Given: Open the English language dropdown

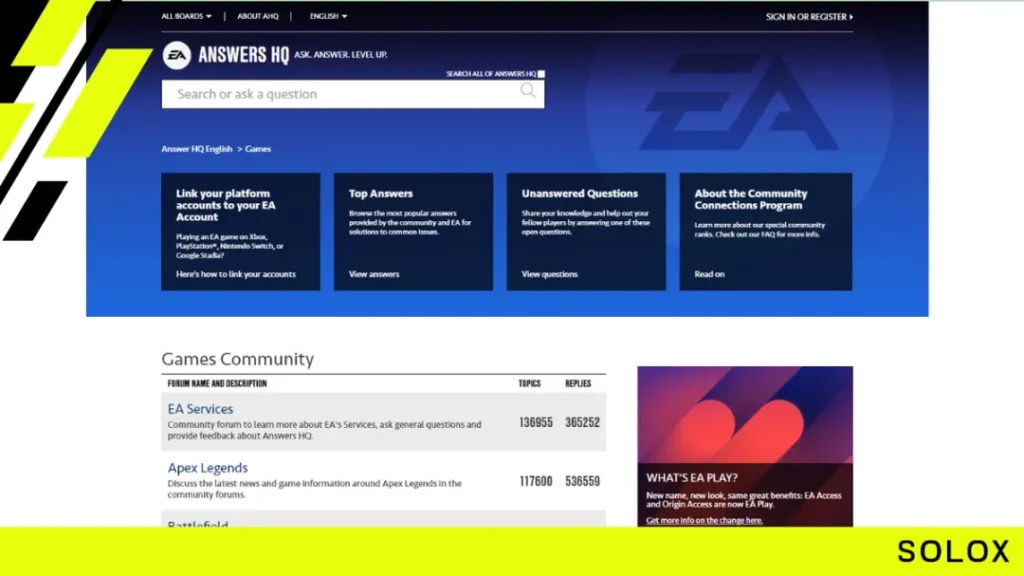Looking at the screenshot, I should pyautogui.click(x=328, y=16).
